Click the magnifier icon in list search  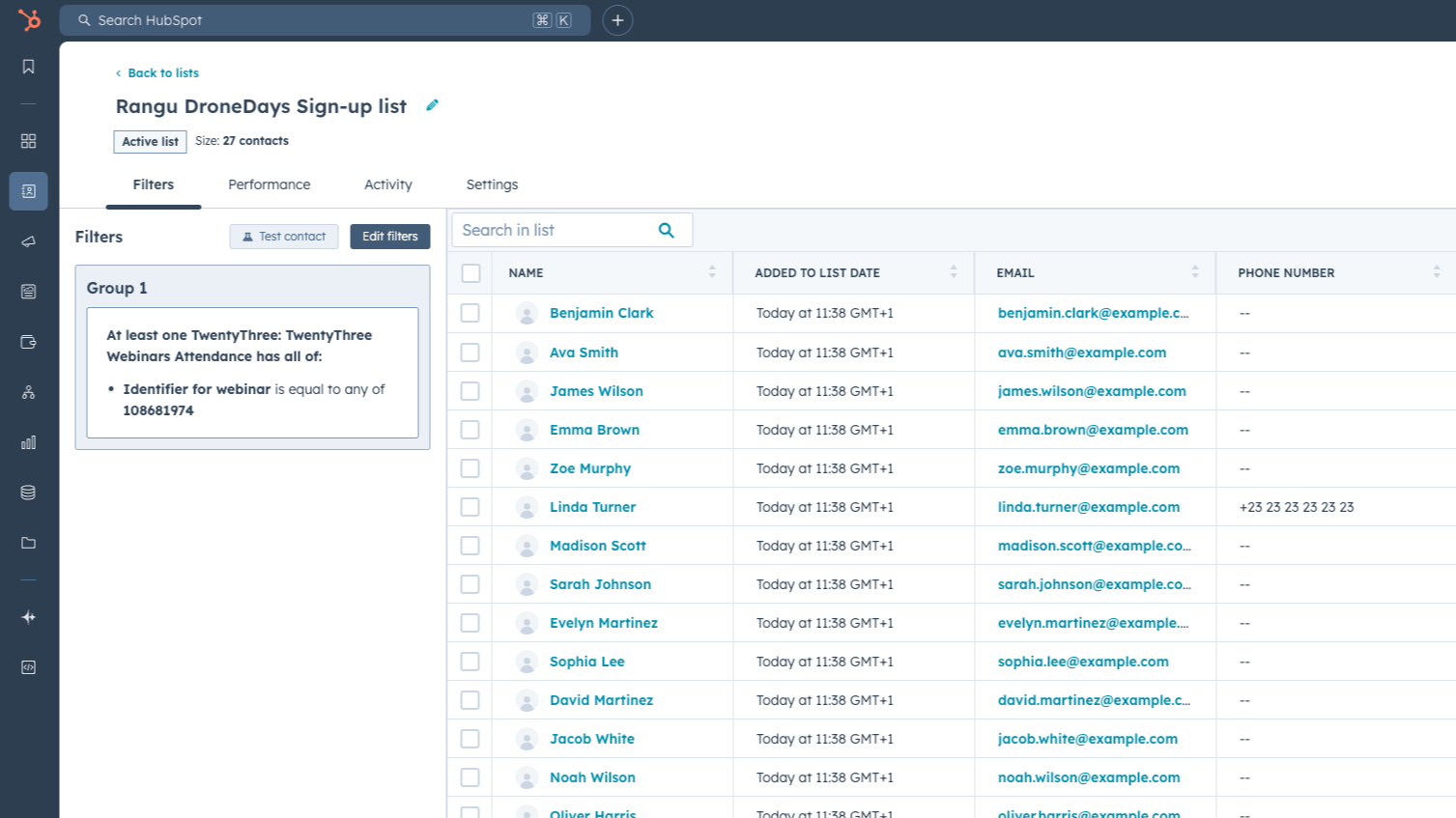[x=667, y=230]
